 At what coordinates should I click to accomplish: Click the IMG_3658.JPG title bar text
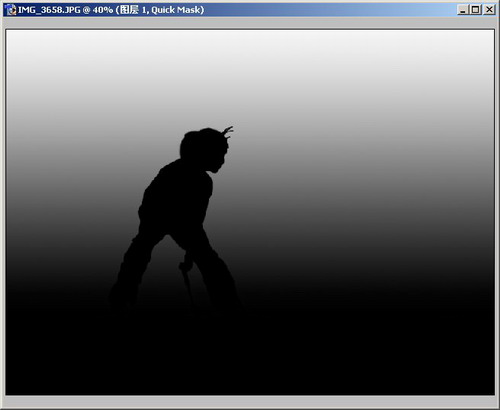pos(49,10)
